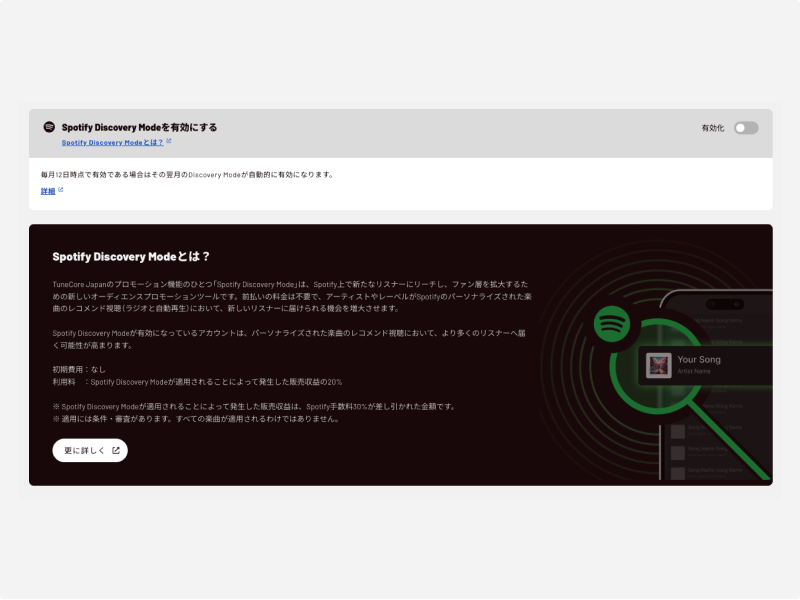Click the dark panel heading Spotify Discovery Modeとは？
The width and height of the screenshot is (800, 600).
(131, 256)
